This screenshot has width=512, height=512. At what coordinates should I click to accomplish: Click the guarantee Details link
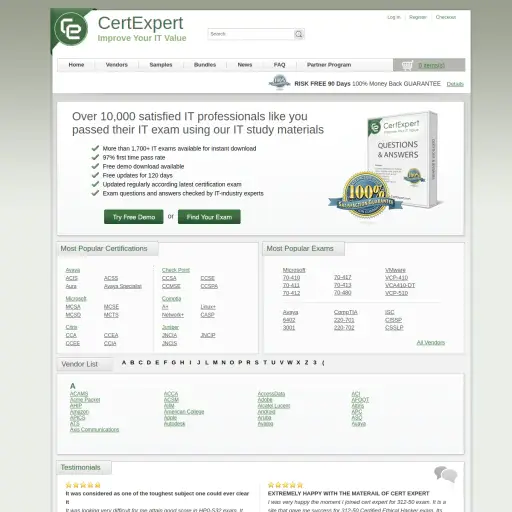click(455, 84)
